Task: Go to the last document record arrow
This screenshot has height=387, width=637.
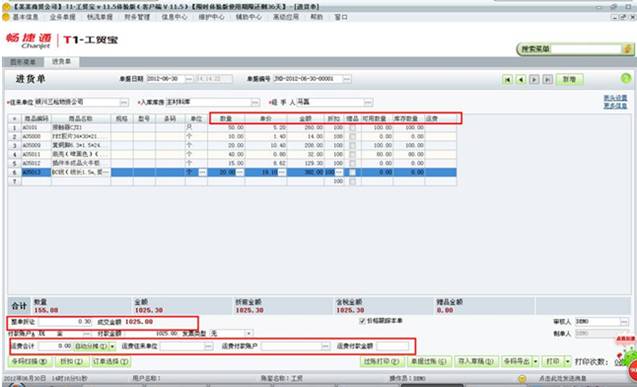Action: pos(548,80)
